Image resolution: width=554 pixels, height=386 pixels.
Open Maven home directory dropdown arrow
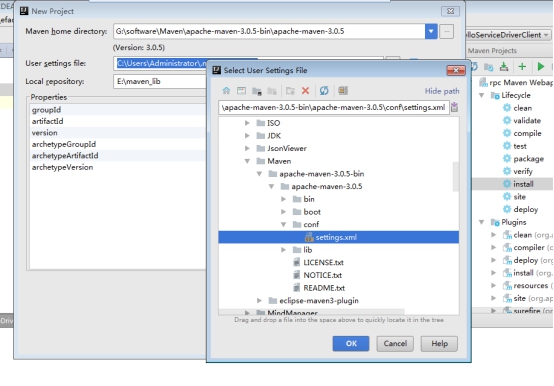point(431,31)
